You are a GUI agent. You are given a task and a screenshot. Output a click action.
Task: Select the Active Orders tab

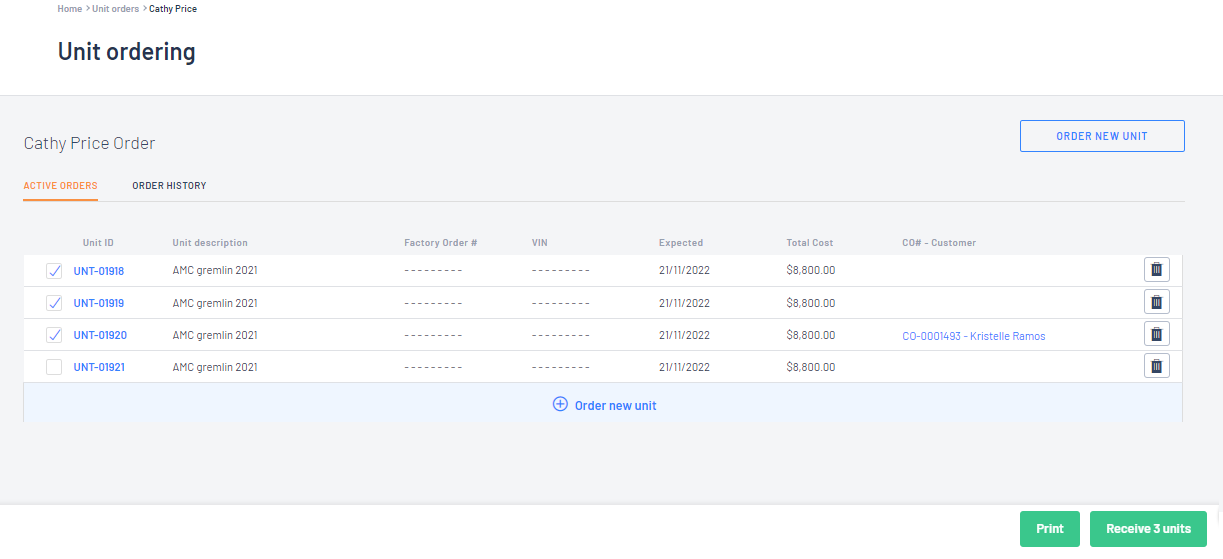coord(61,186)
